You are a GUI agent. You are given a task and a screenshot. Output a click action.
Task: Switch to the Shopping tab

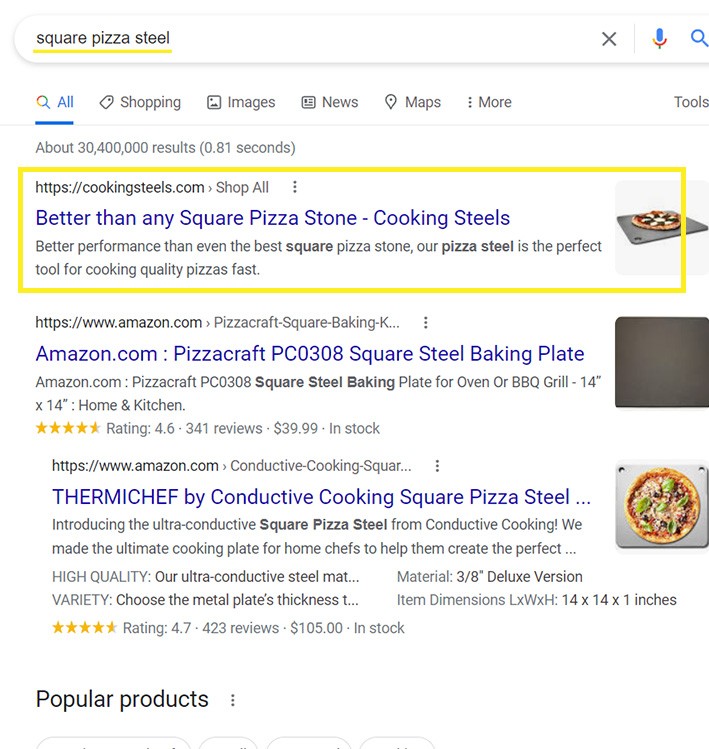coord(140,102)
